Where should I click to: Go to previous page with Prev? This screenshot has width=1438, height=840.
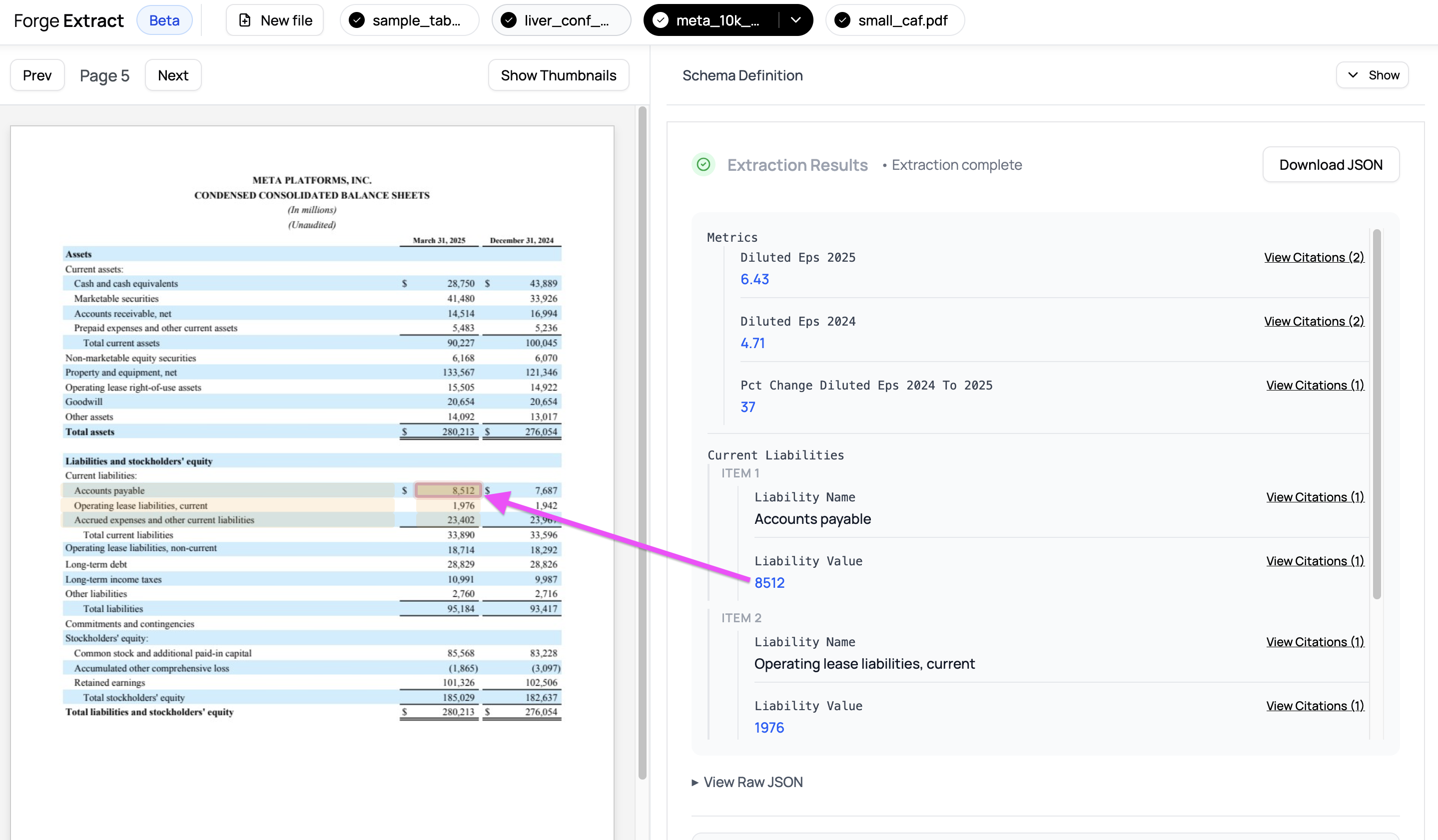(x=37, y=75)
